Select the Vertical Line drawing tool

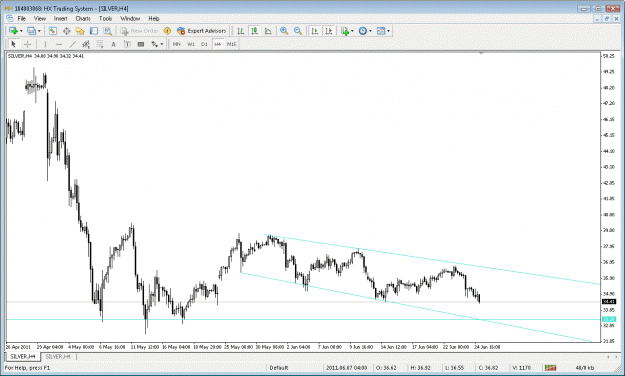45,44
